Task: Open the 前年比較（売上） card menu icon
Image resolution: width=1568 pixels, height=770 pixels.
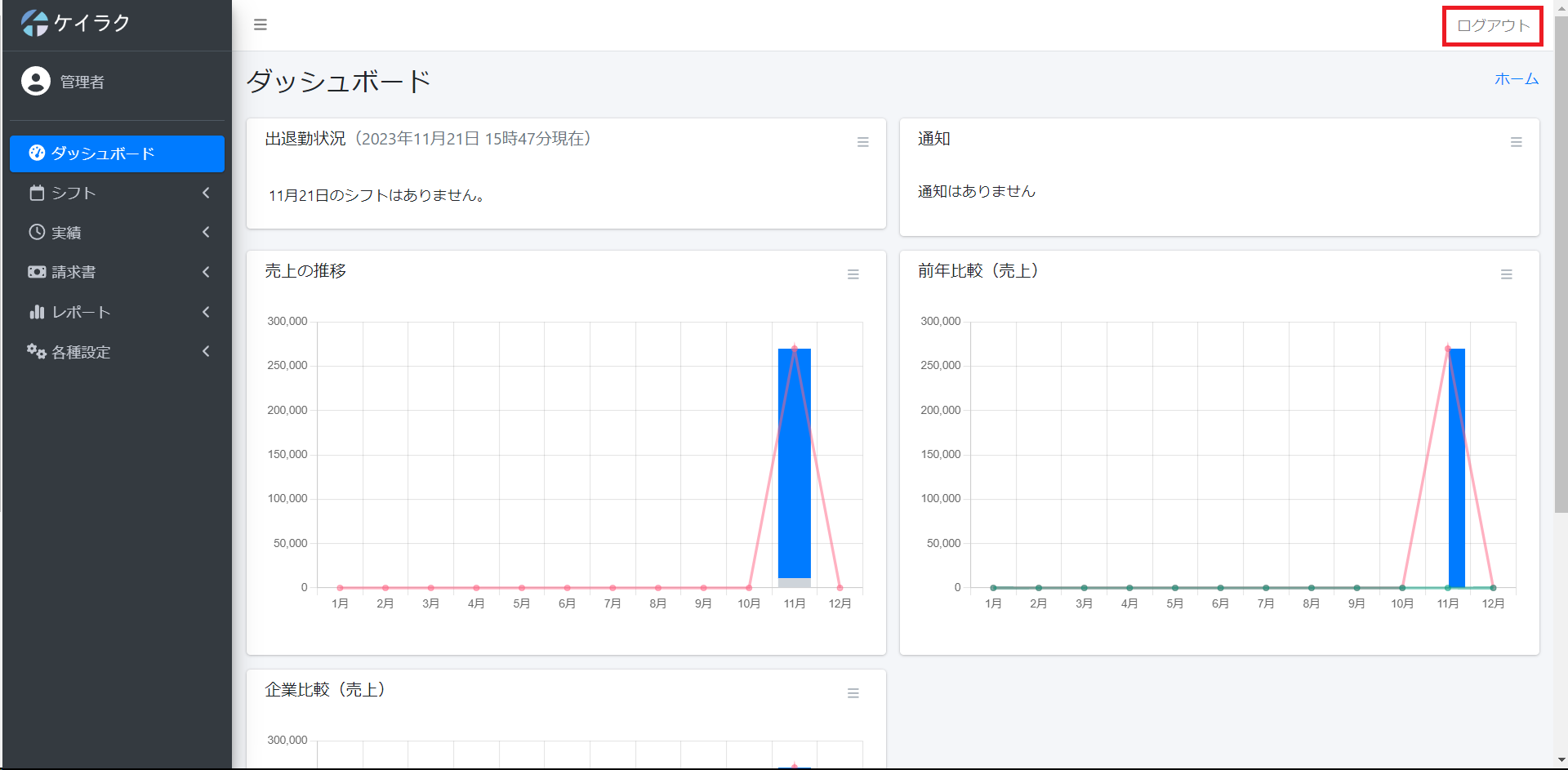Action: coord(1506,274)
